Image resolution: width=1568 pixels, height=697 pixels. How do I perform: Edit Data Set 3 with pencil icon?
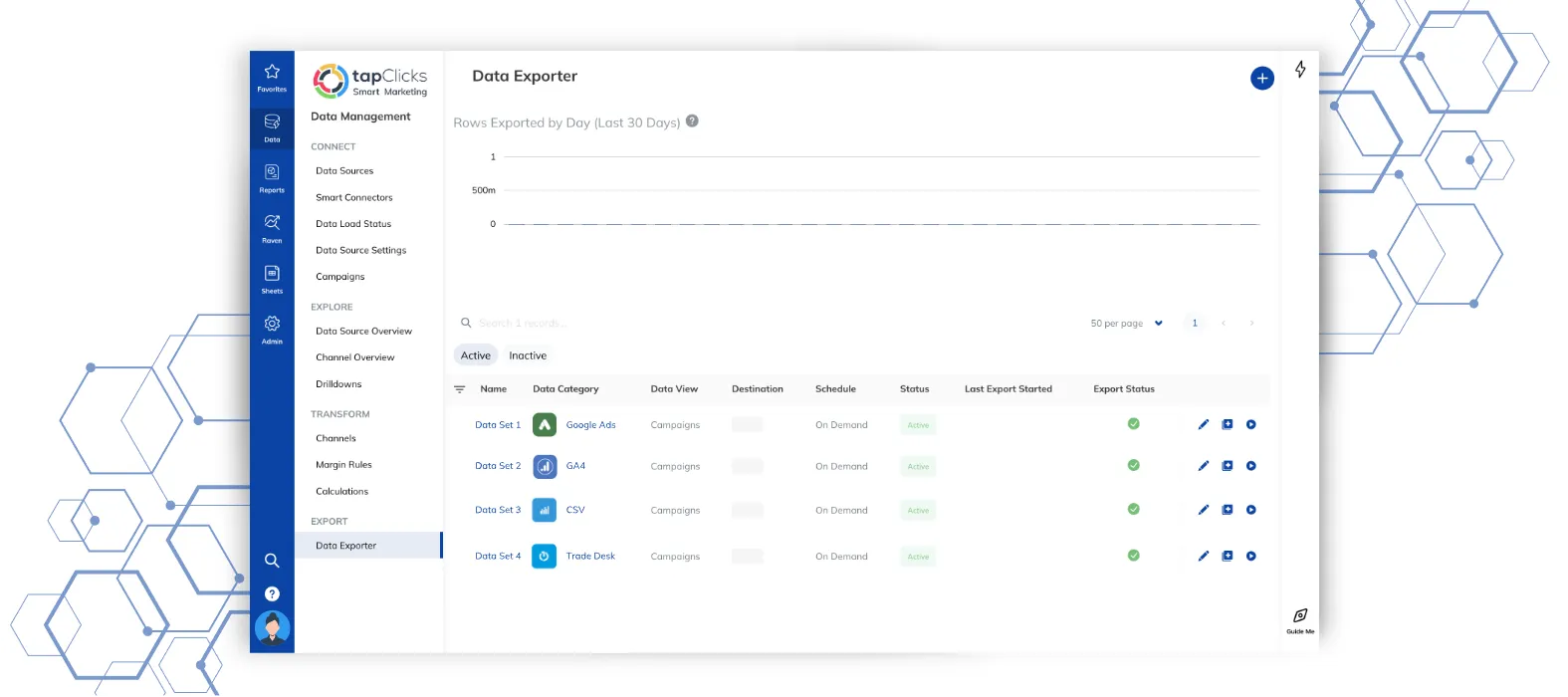click(x=1204, y=510)
